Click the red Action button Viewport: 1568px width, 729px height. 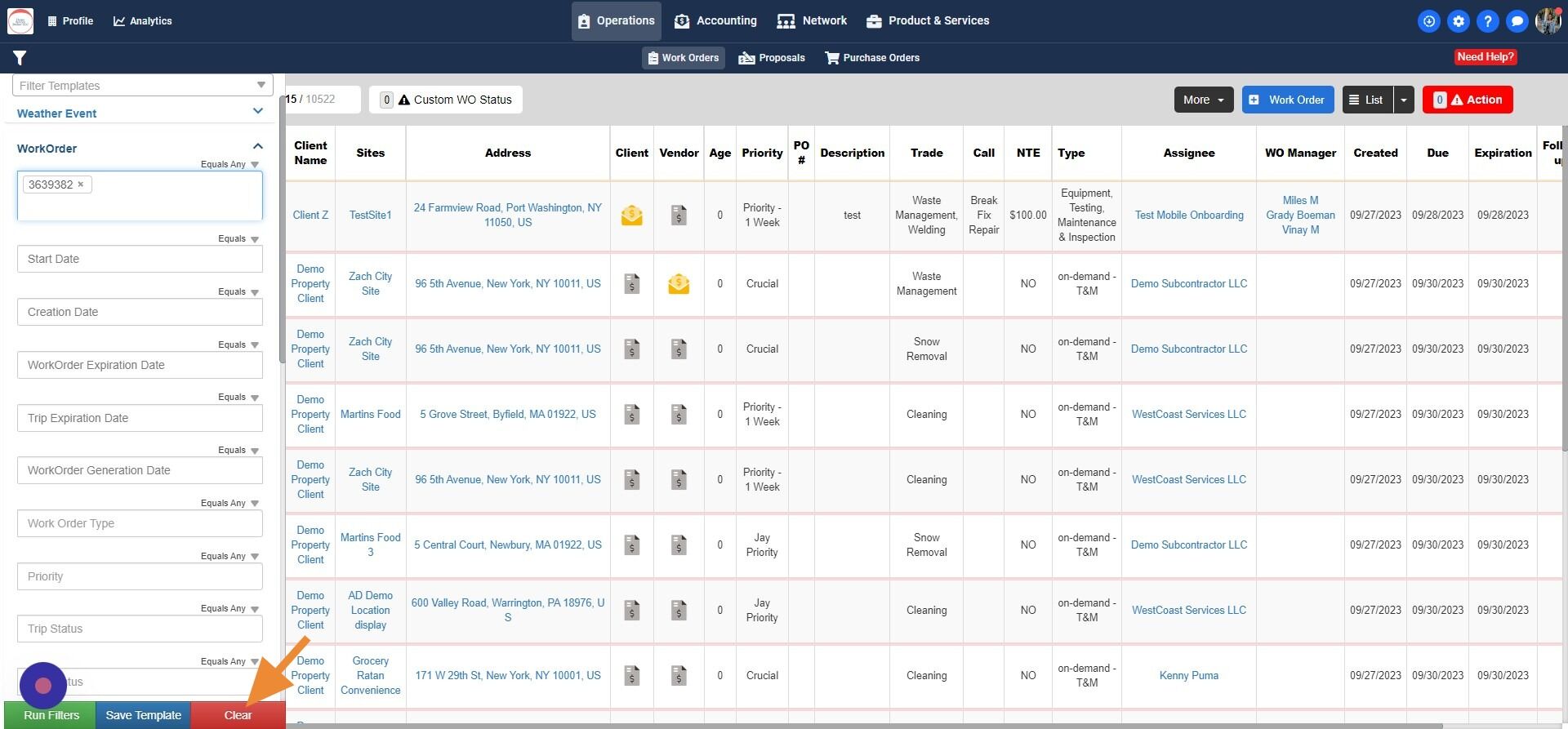pos(1468,100)
